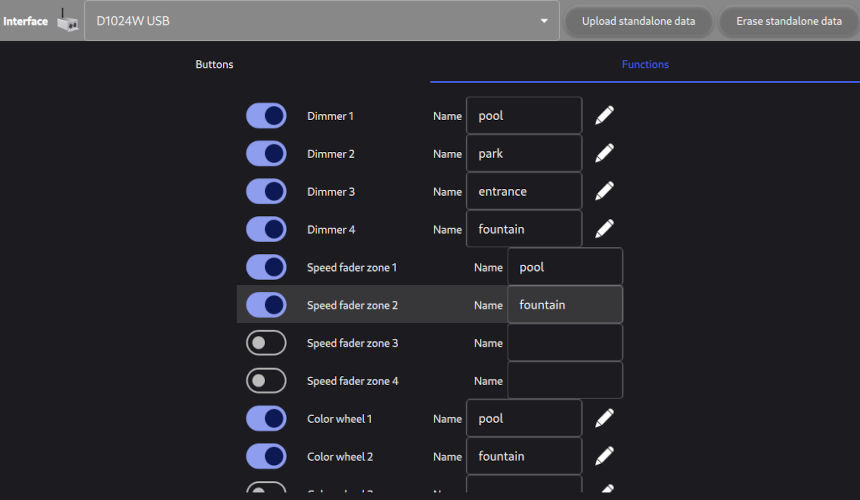This screenshot has width=860, height=500.
Task: Click the pencil icon beside Dimmer 3 entrance
Action: [x=604, y=192]
